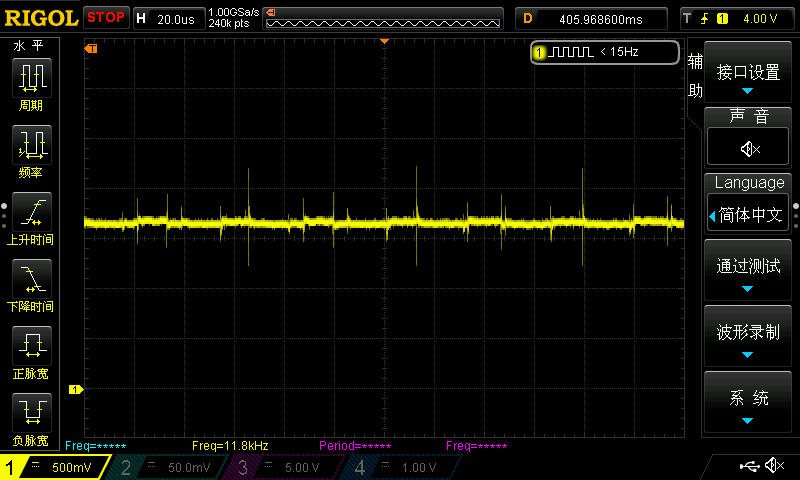Open the 波形录制 waveform record menu
Screen dimensions: 800x480
[748, 337]
